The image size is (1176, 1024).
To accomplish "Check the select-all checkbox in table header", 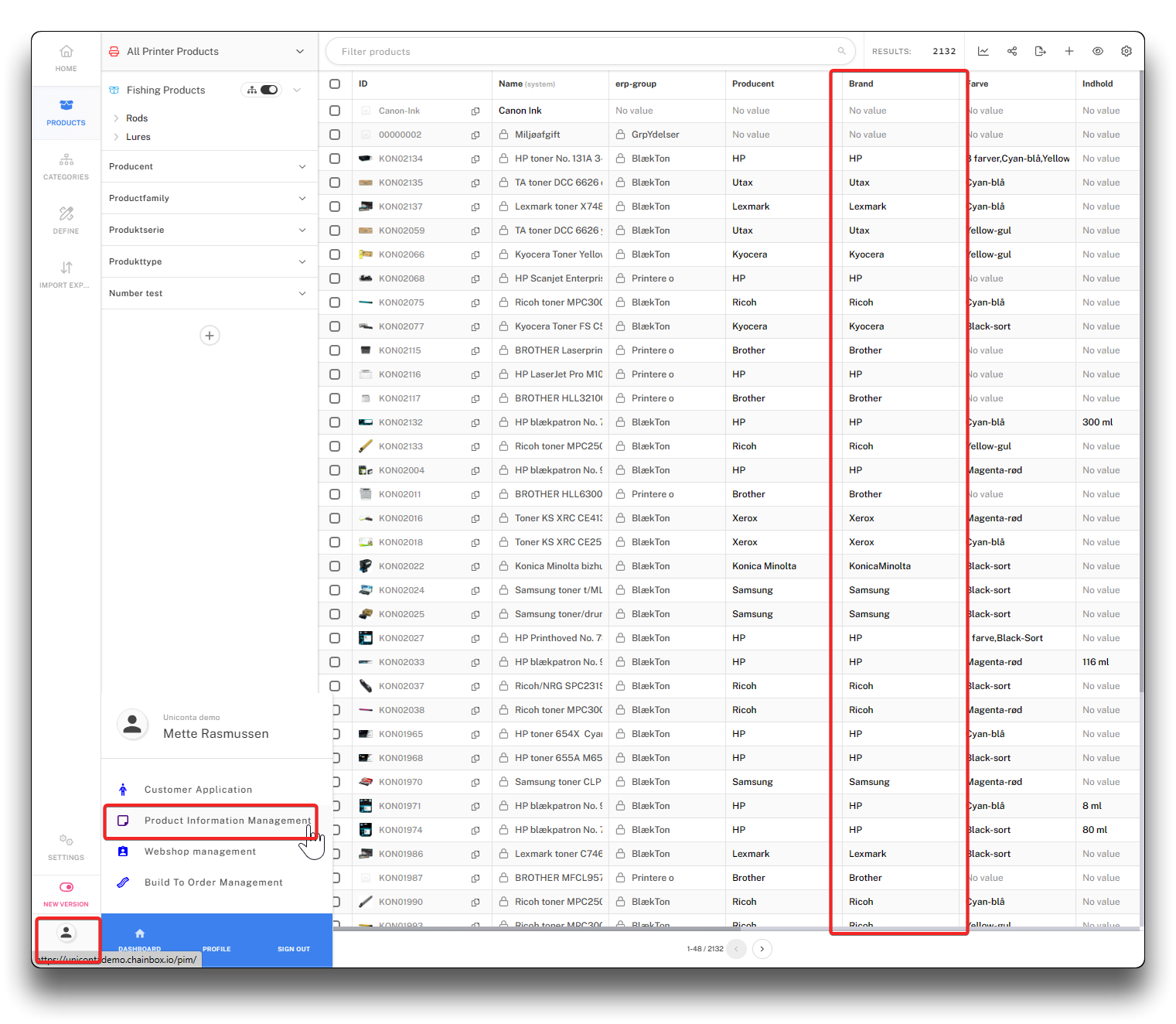I will pyautogui.click(x=335, y=84).
